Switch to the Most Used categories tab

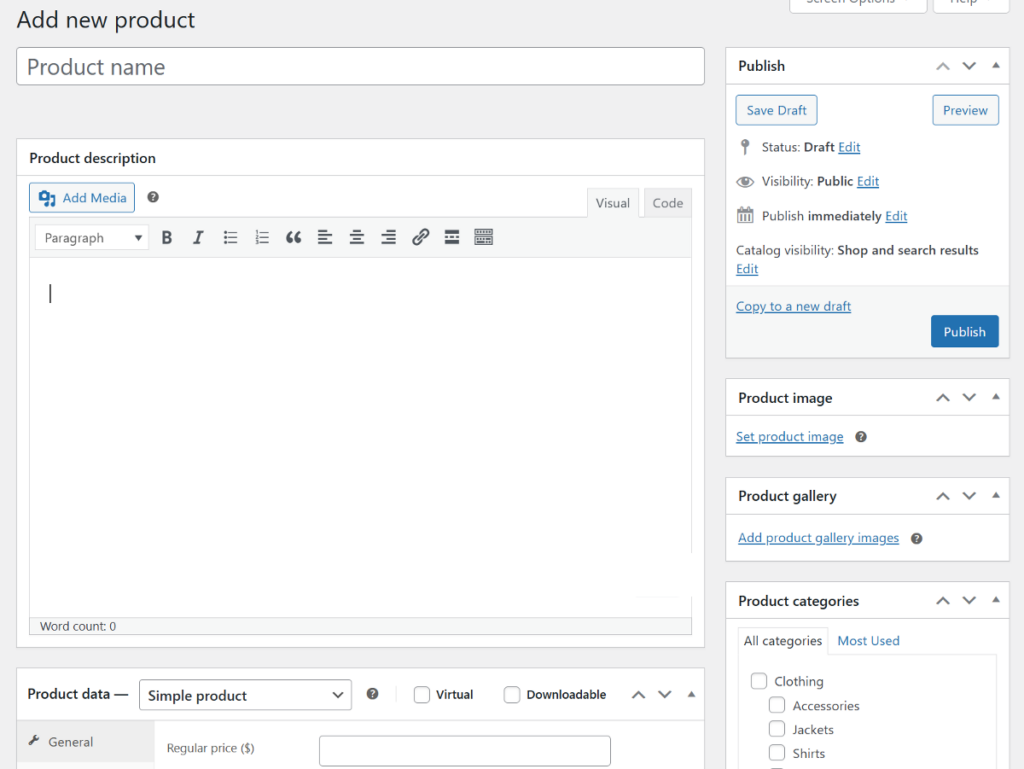[868, 640]
